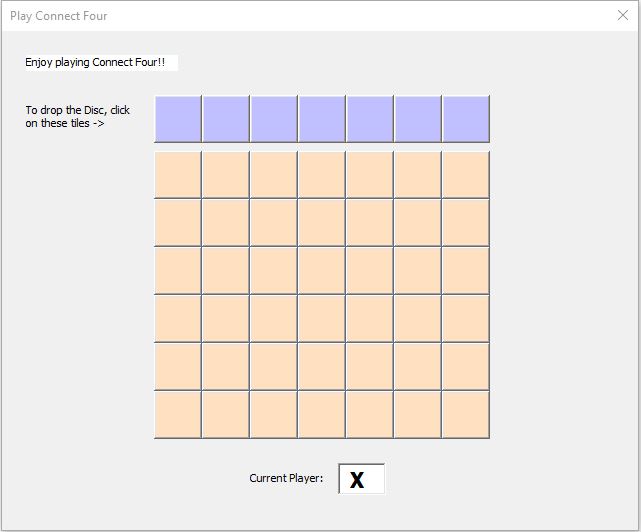Drop a disc in the sixth purple tile
The width and height of the screenshot is (641, 532).
418,119
